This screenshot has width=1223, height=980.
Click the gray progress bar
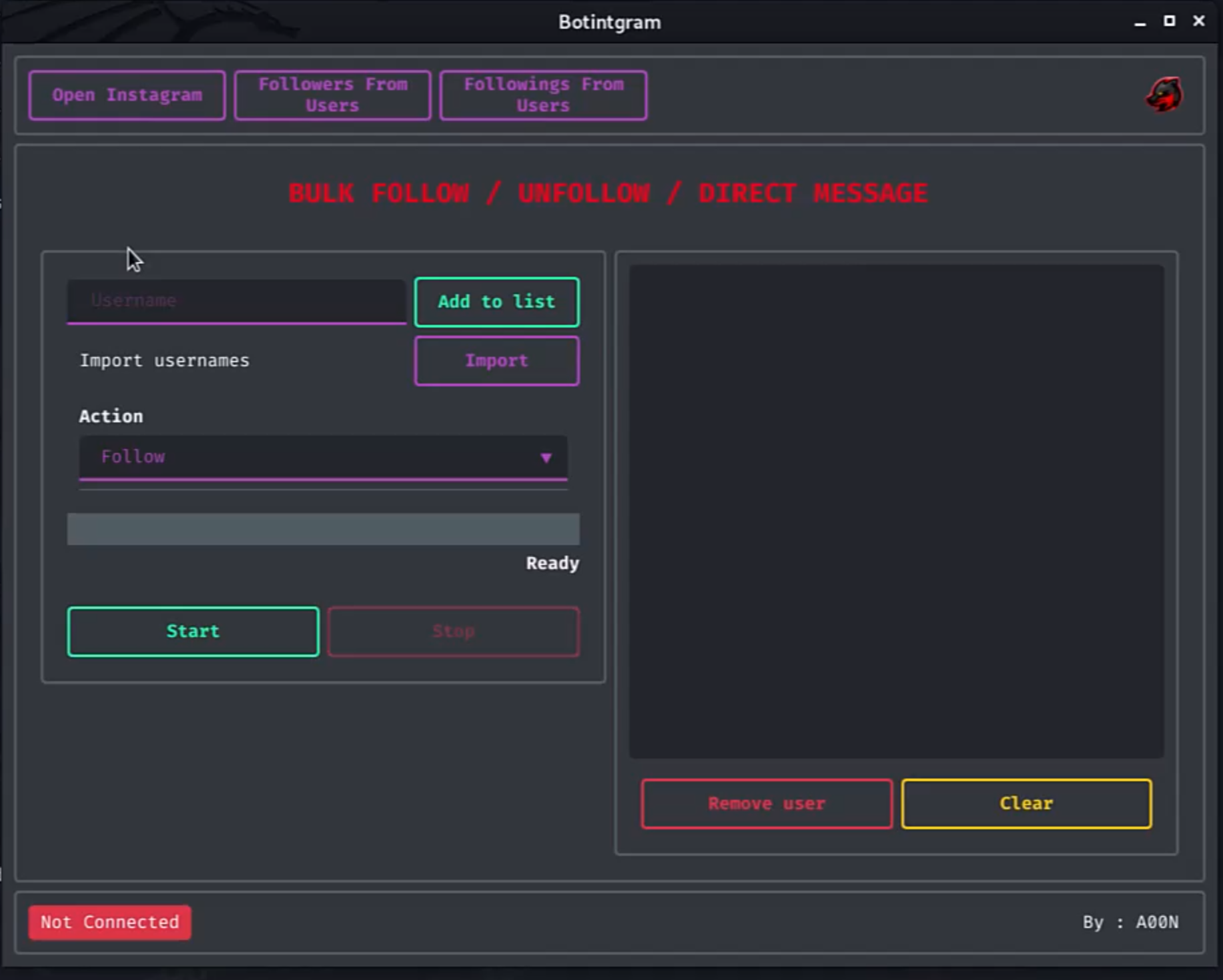[323, 529]
